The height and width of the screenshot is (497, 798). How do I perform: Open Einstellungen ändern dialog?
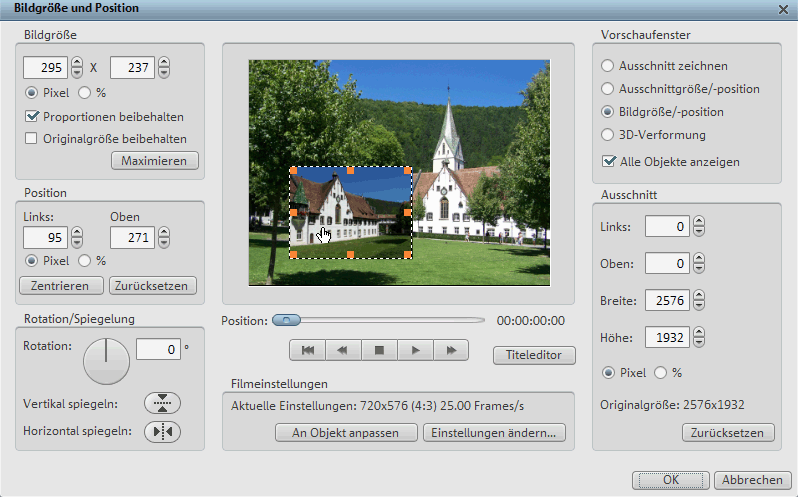coord(494,432)
